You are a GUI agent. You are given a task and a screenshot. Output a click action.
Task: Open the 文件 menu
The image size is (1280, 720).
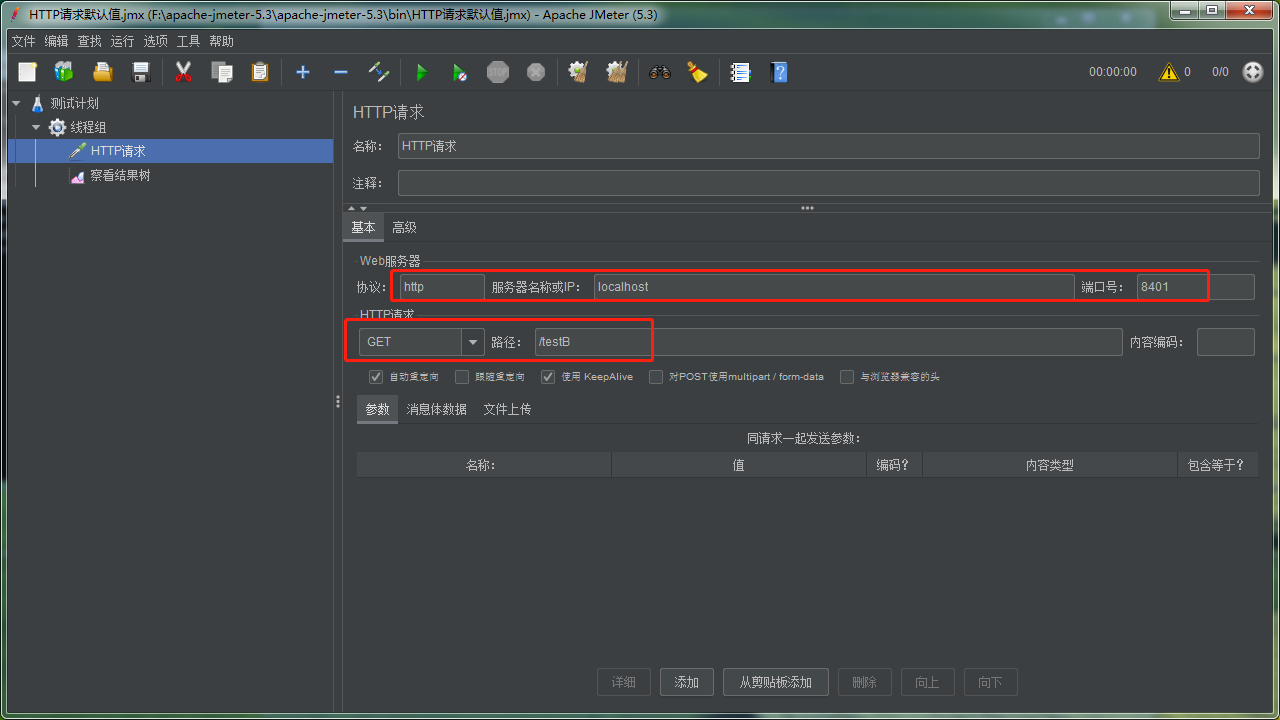tap(23, 41)
